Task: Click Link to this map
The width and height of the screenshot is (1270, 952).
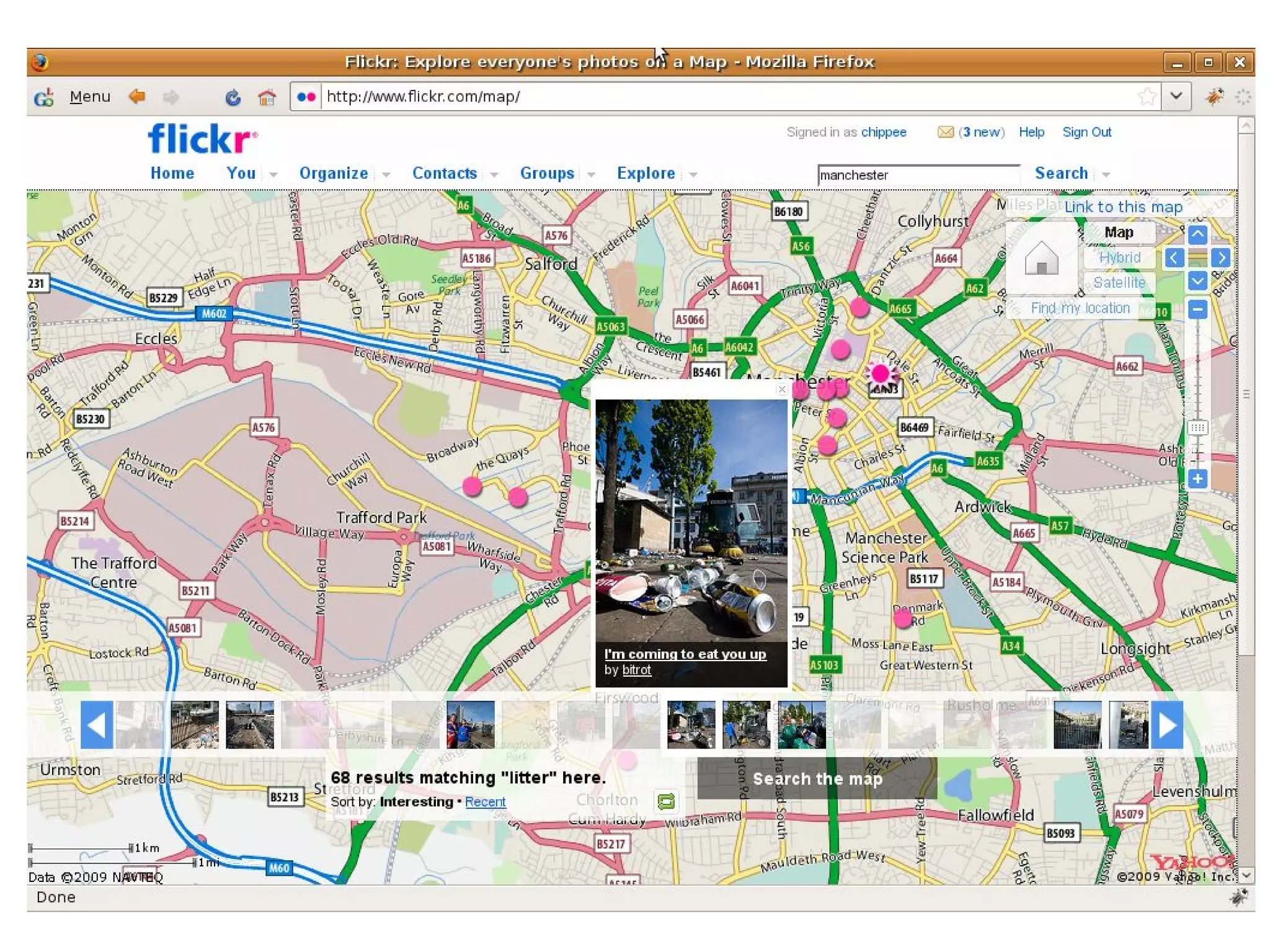Action: tap(1123, 207)
